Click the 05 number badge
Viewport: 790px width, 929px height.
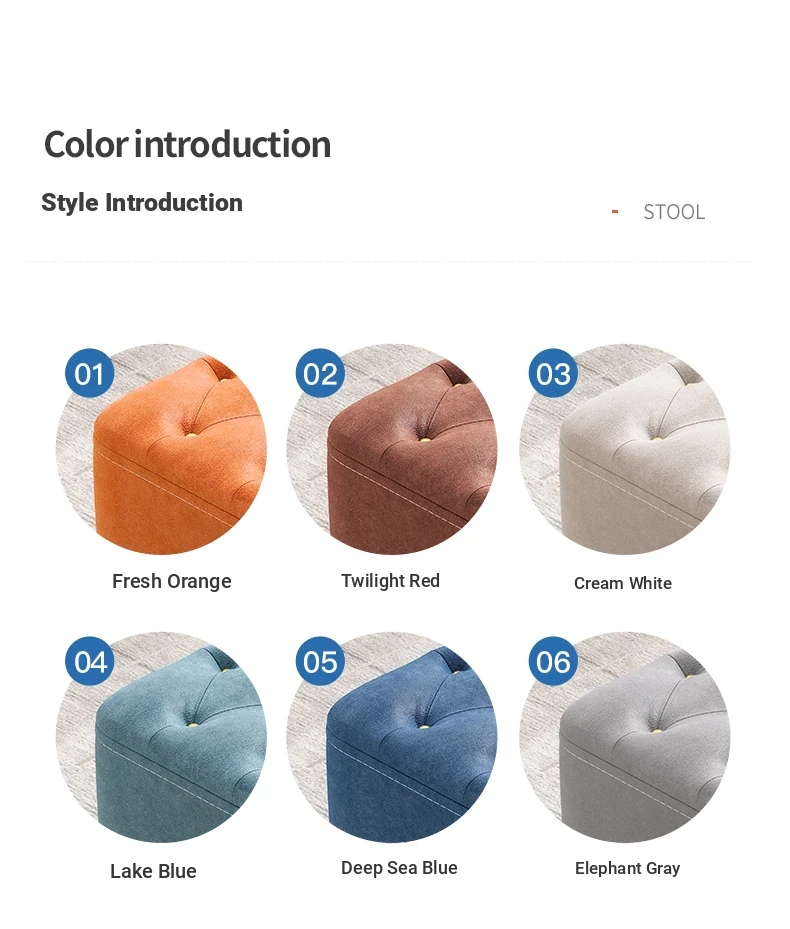pyautogui.click(x=320, y=661)
